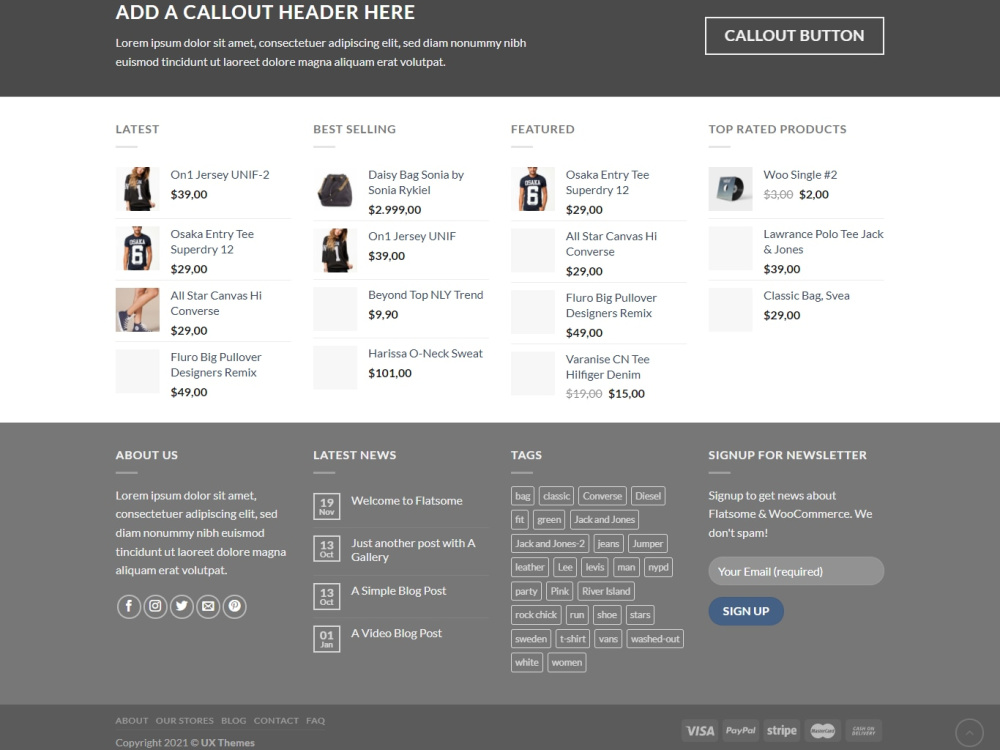Screen dimensions: 1000x750
Task: Open Lawrance Polo Tee Jack & Jones product
Action: (x=823, y=242)
